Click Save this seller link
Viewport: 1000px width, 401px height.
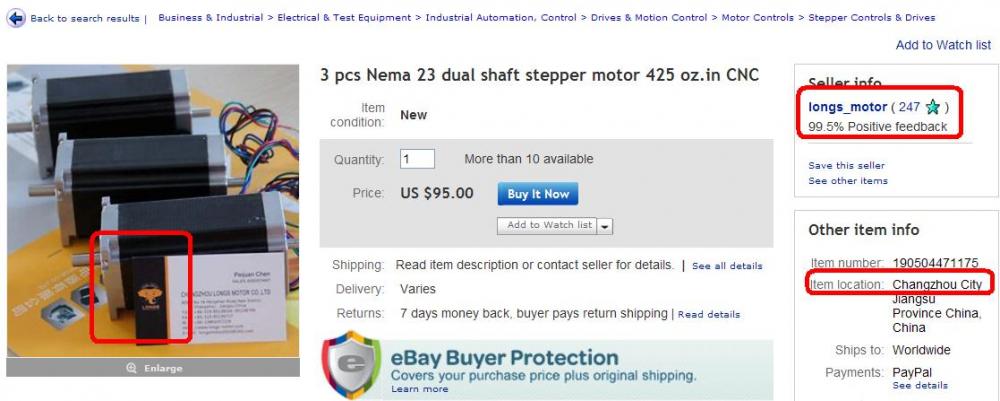click(846, 165)
